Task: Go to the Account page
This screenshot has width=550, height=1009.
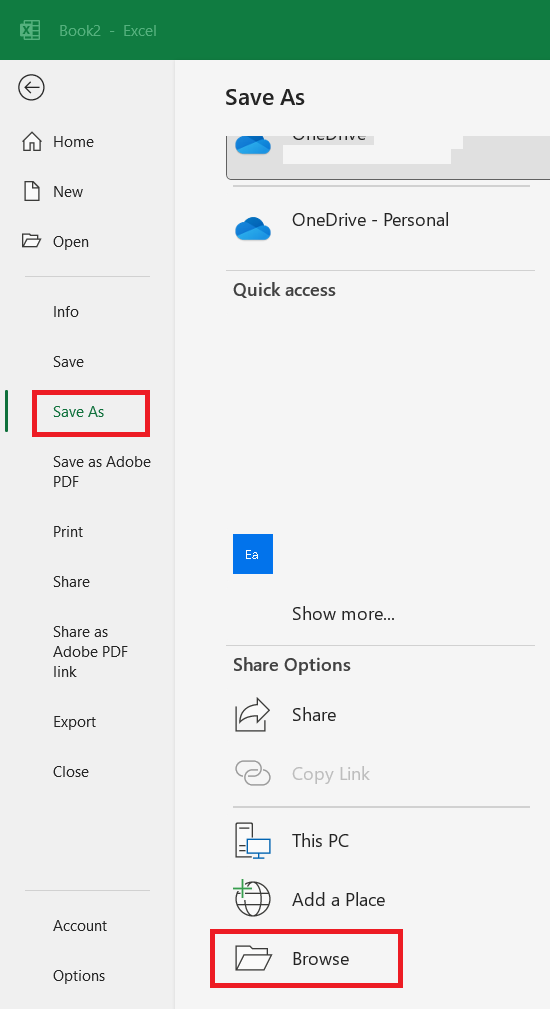Action: point(80,925)
